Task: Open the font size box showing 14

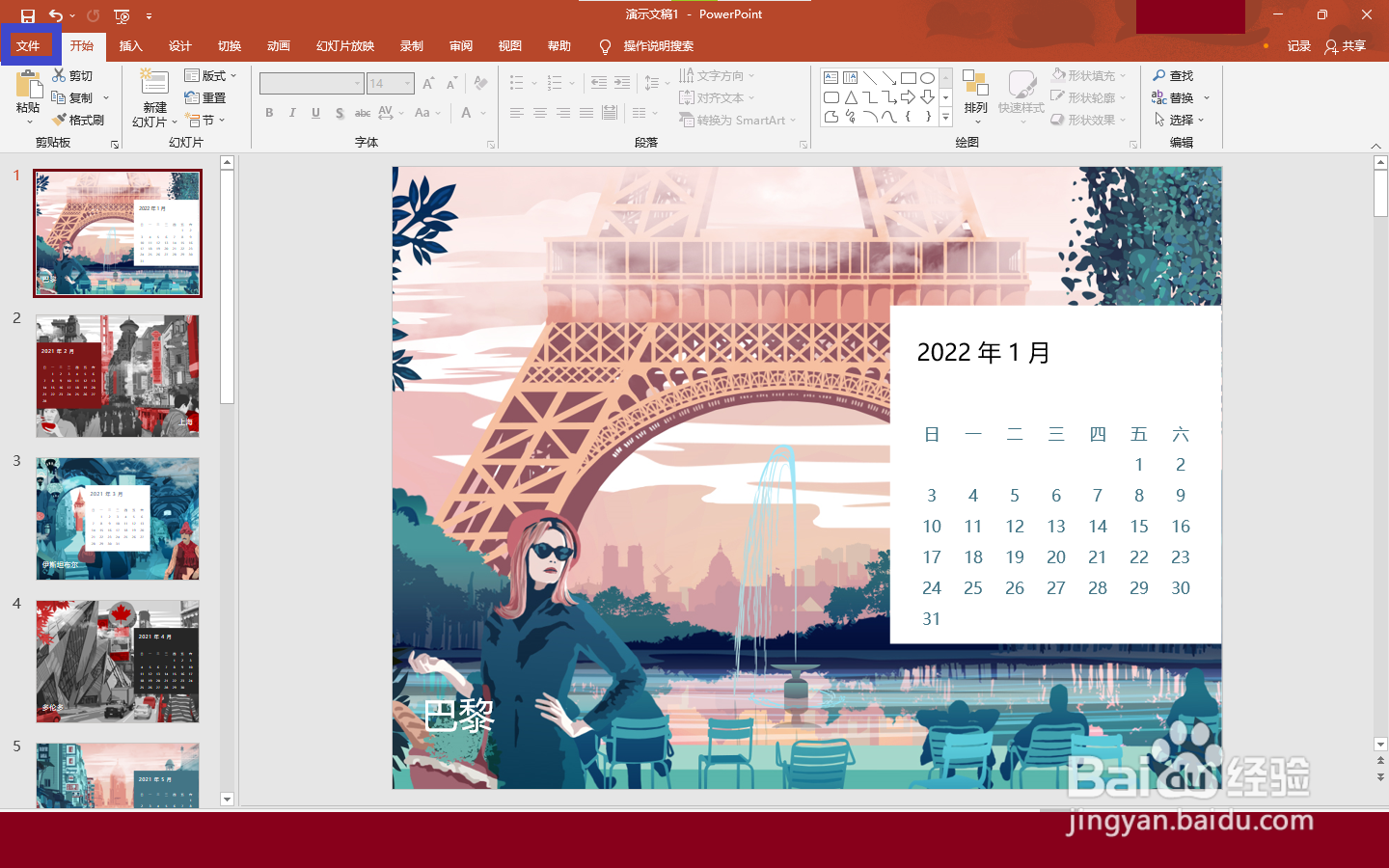Action: tap(391, 84)
